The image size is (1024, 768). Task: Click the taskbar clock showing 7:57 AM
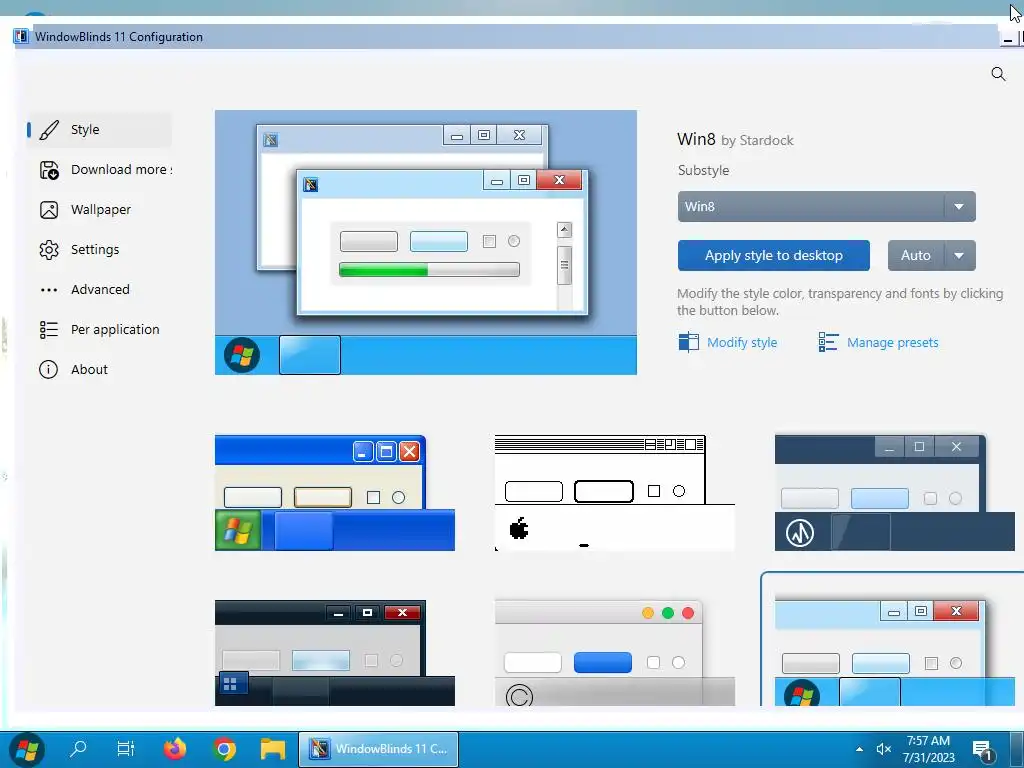click(928, 749)
